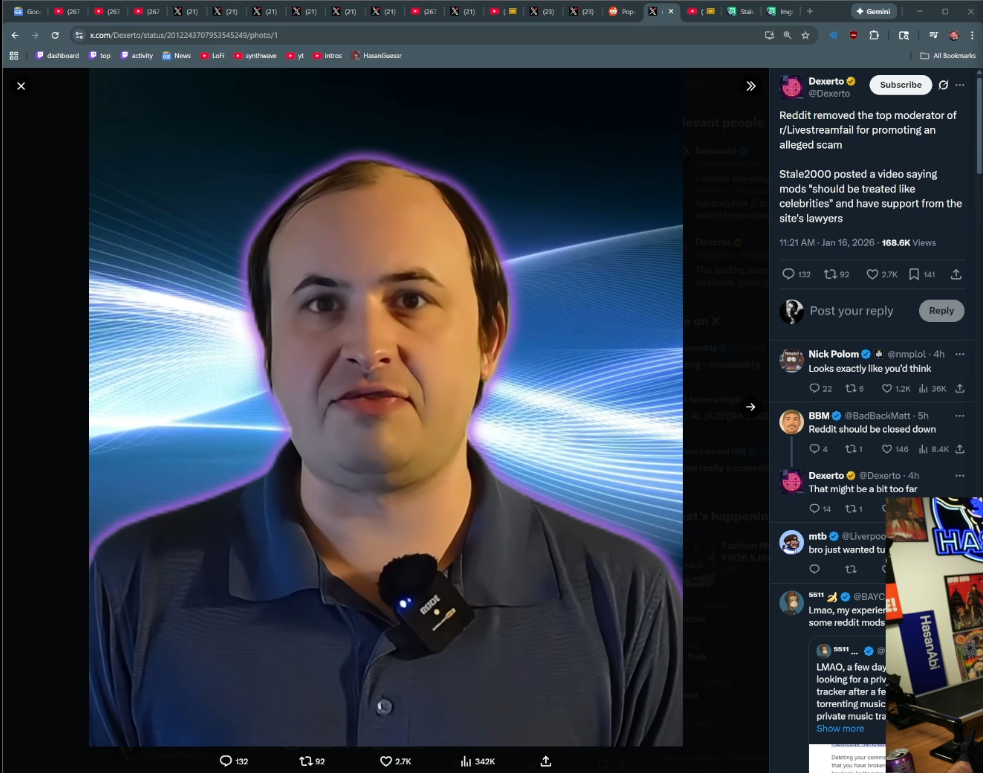The height and width of the screenshot is (773, 983).
Task: Click Show more on quoted post
Action: click(x=839, y=728)
